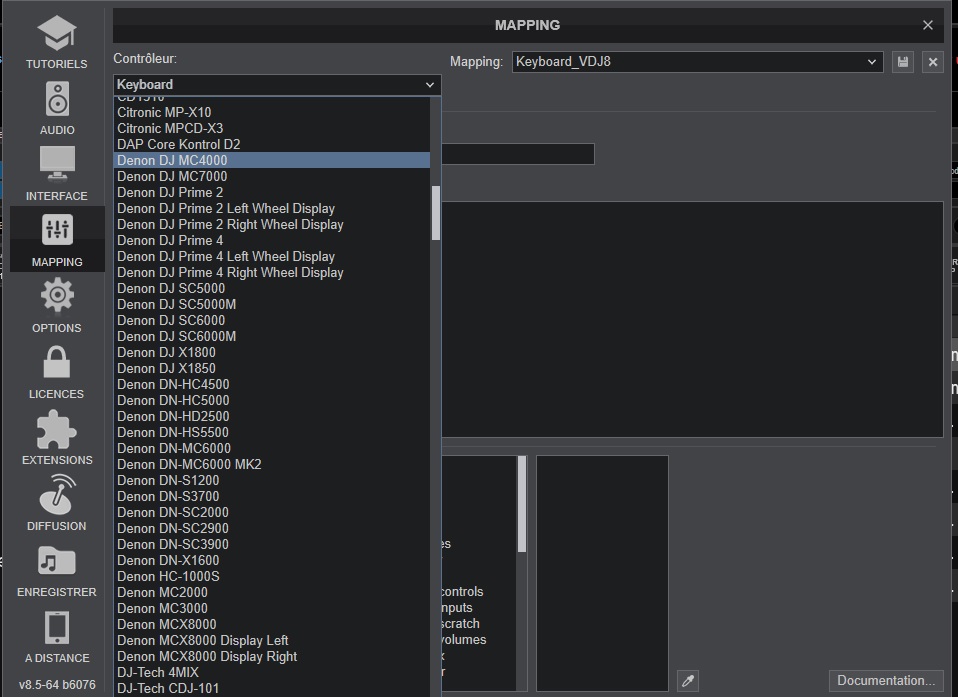Select Denon DJ Prime 2 Left Wheel Display

(x=272, y=208)
